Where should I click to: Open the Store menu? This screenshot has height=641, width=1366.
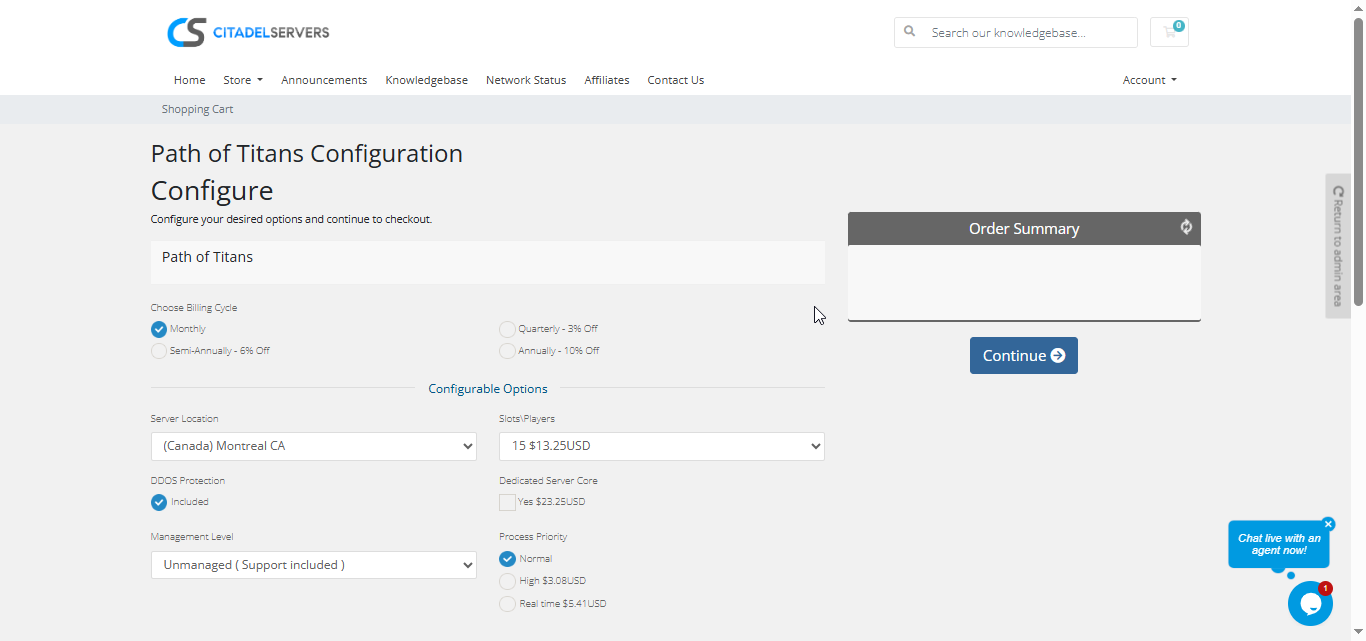pyautogui.click(x=242, y=80)
